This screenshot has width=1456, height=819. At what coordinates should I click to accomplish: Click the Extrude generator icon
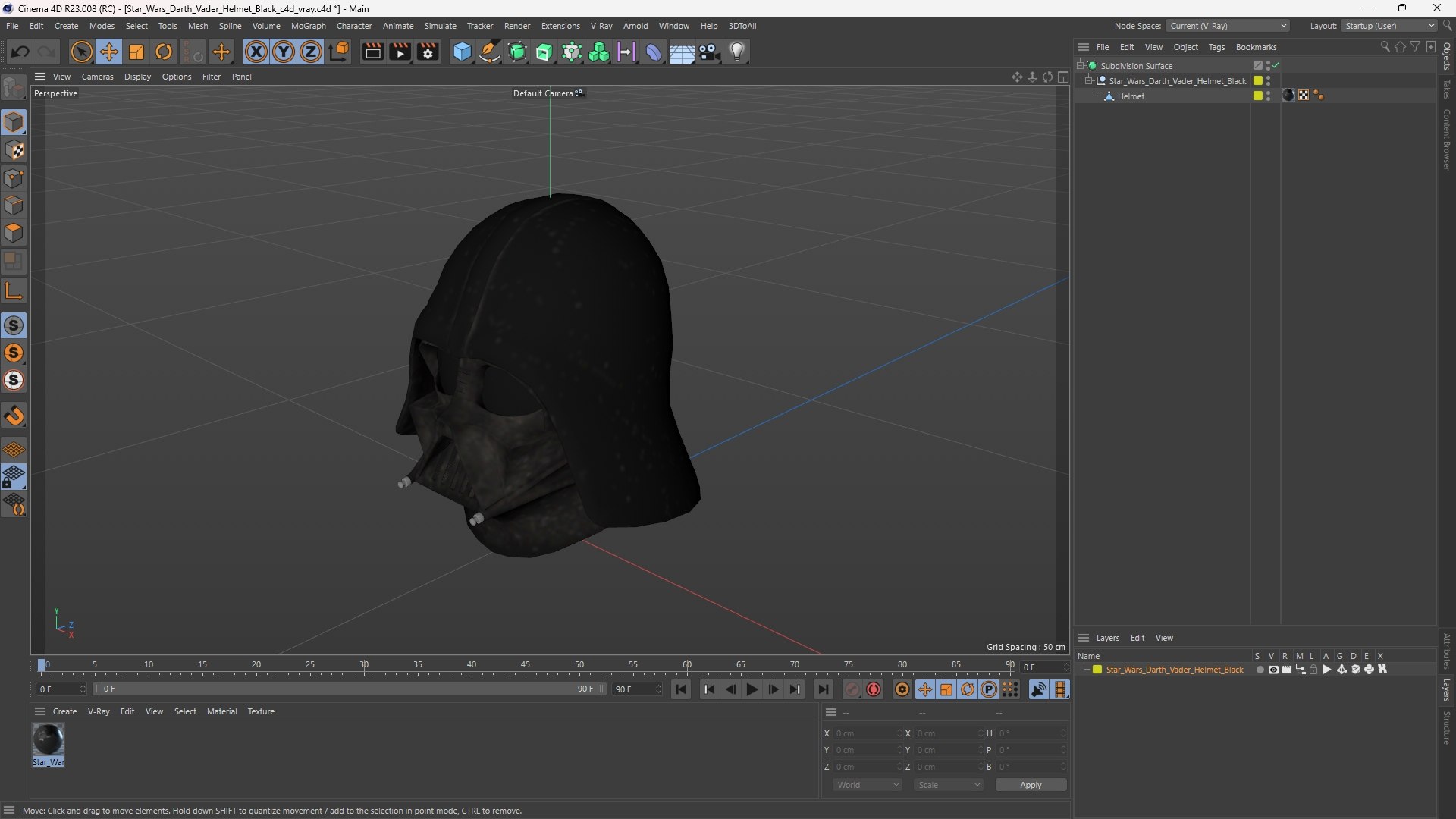544,52
